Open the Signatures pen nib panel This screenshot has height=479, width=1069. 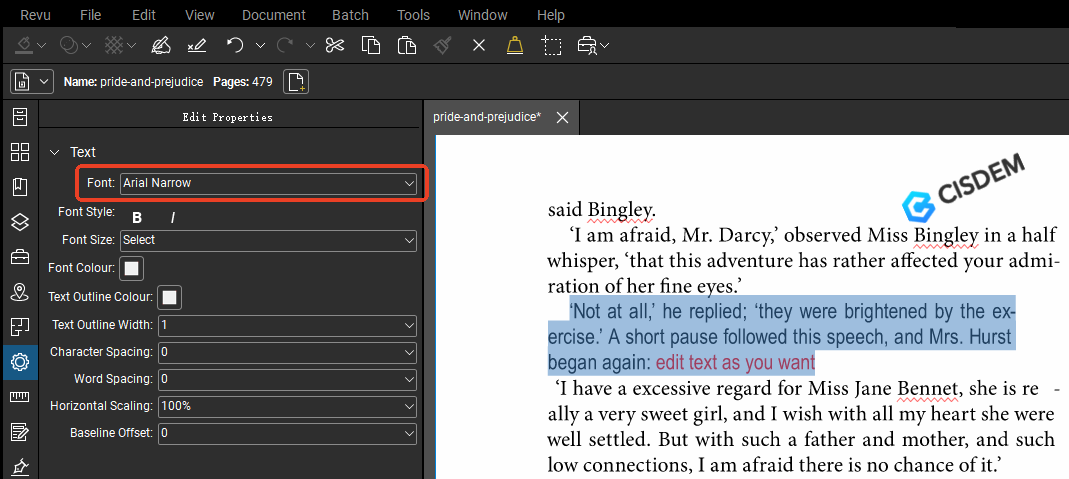[20, 467]
